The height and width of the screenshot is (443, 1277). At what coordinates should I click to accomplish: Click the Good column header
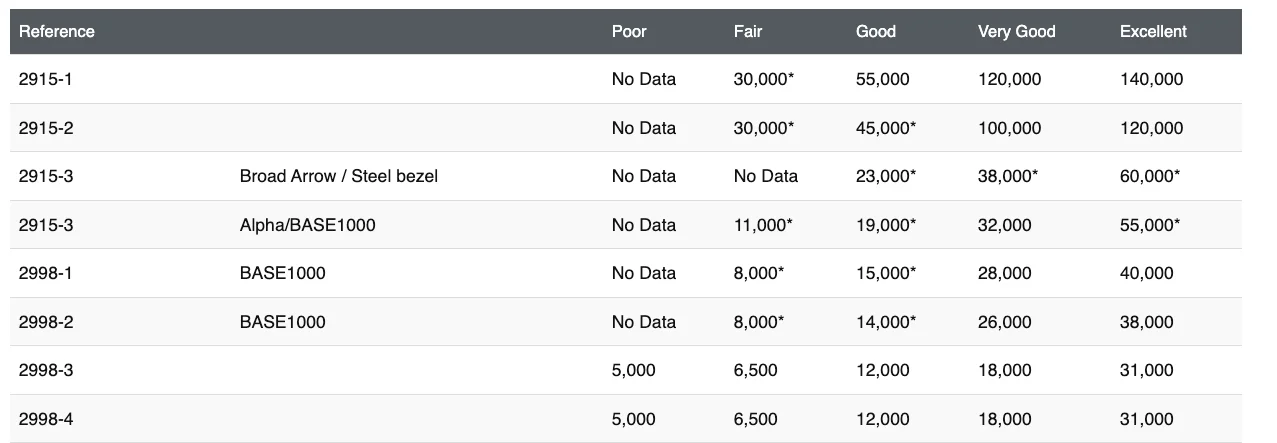(875, 31)
